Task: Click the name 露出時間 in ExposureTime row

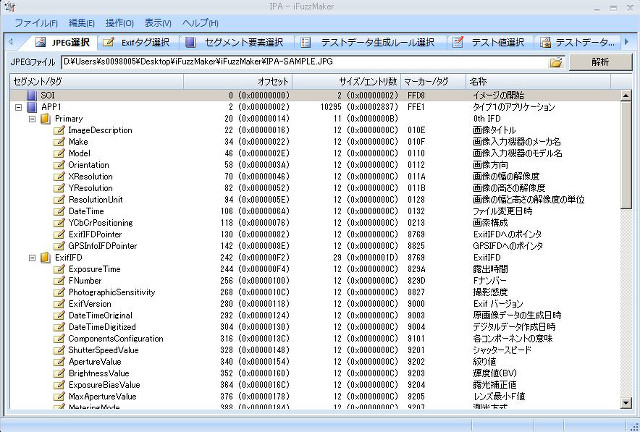Action: tap(490, 269)
